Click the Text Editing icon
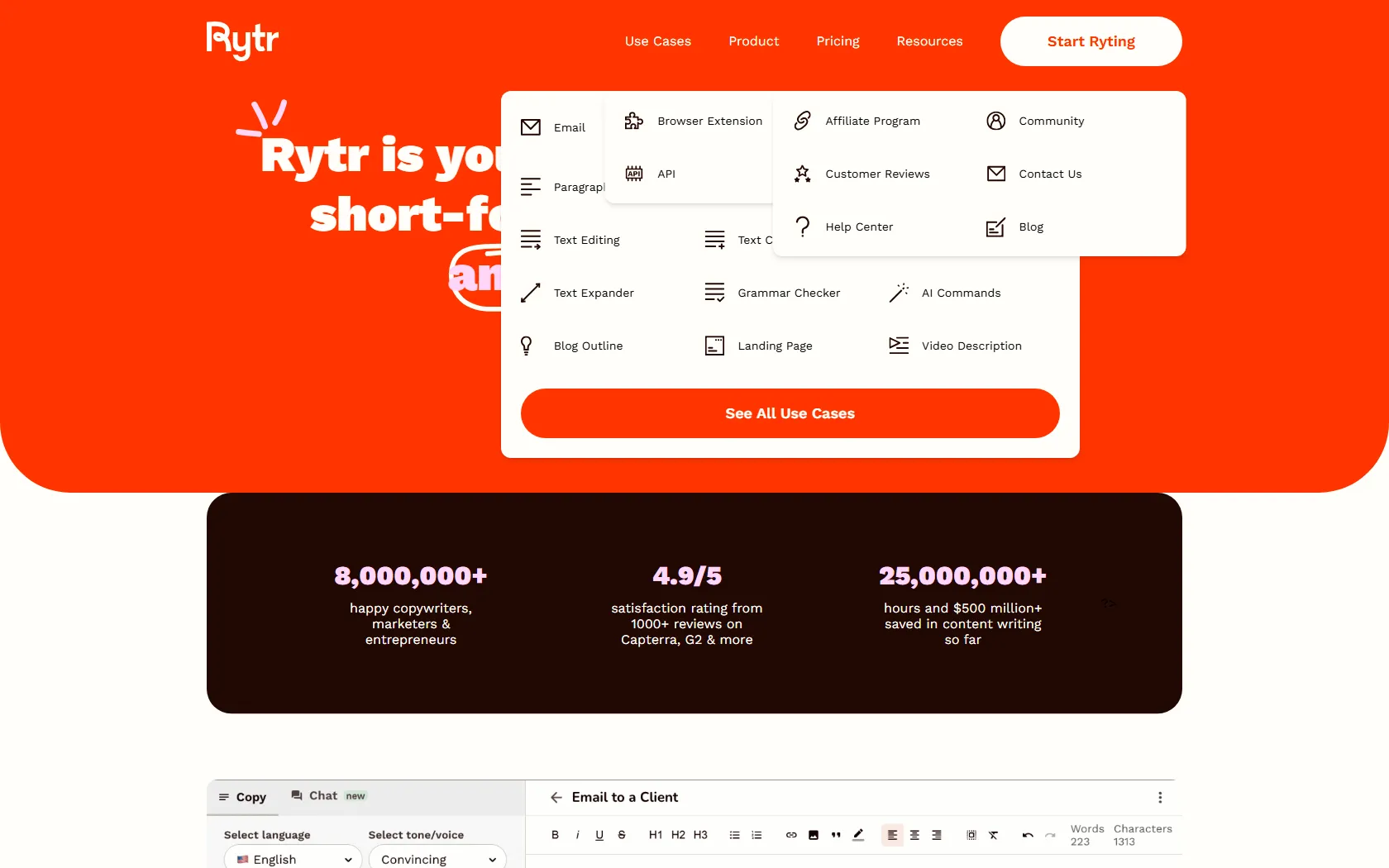This screenshot has width=1389, height=868. [x=531, y=240]
